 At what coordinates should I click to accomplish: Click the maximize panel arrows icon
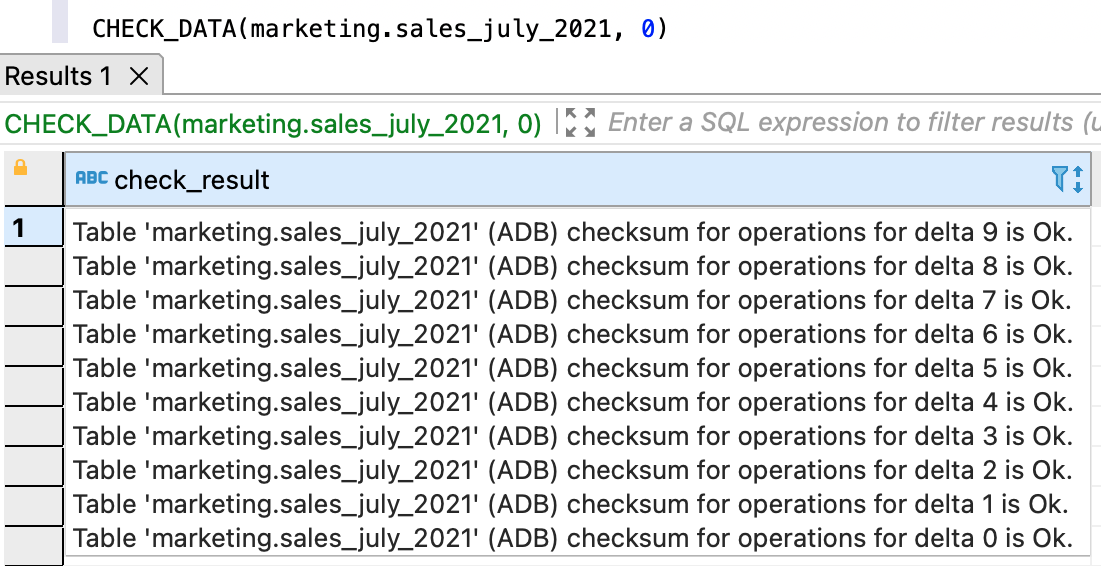pos(580,123)
